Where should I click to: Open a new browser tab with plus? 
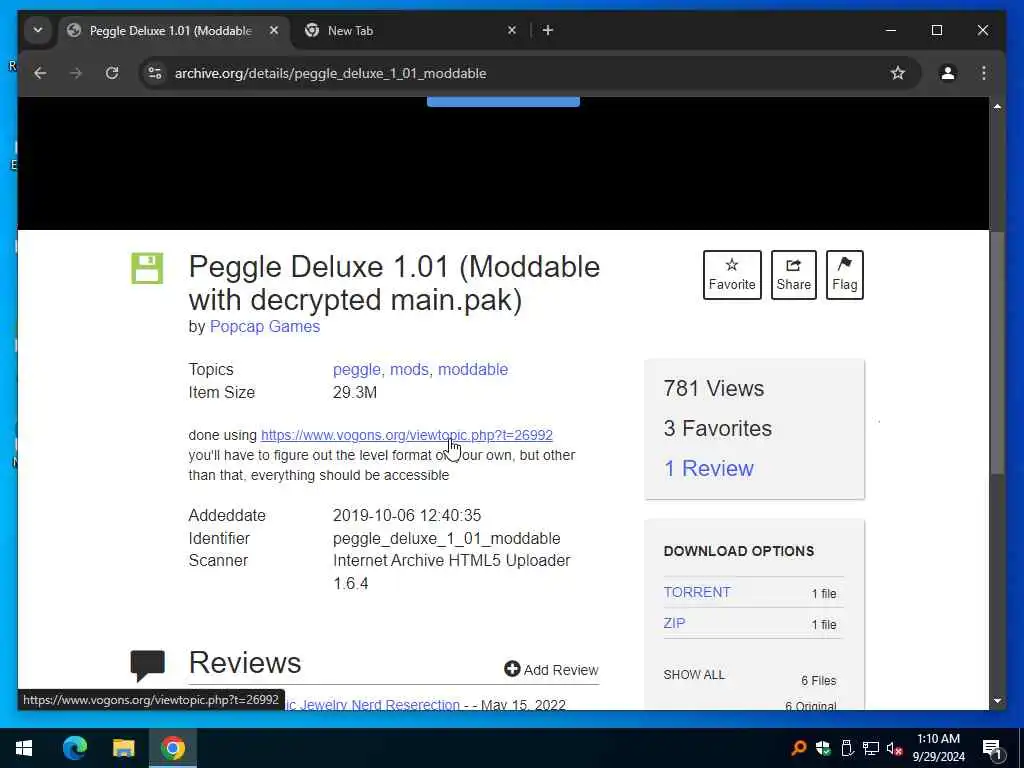548,30
